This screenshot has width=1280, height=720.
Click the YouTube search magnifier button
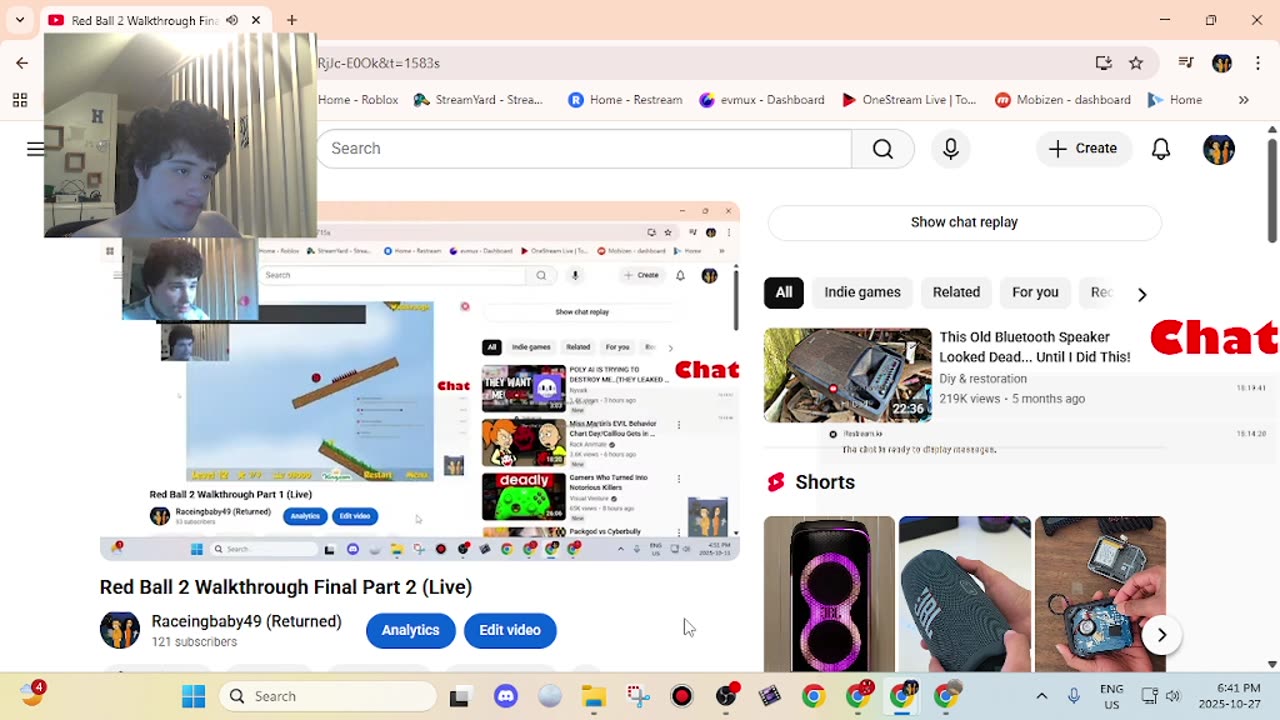click(883, 148)
